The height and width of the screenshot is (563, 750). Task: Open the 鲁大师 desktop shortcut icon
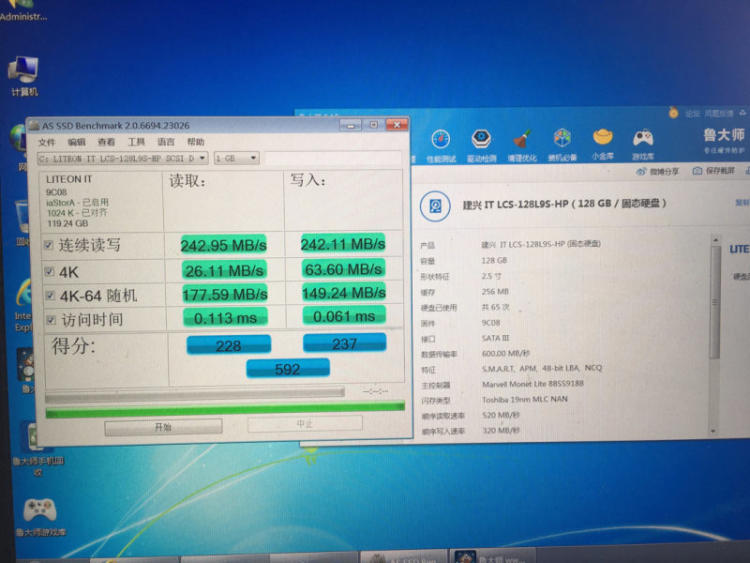tap(25, 370)
